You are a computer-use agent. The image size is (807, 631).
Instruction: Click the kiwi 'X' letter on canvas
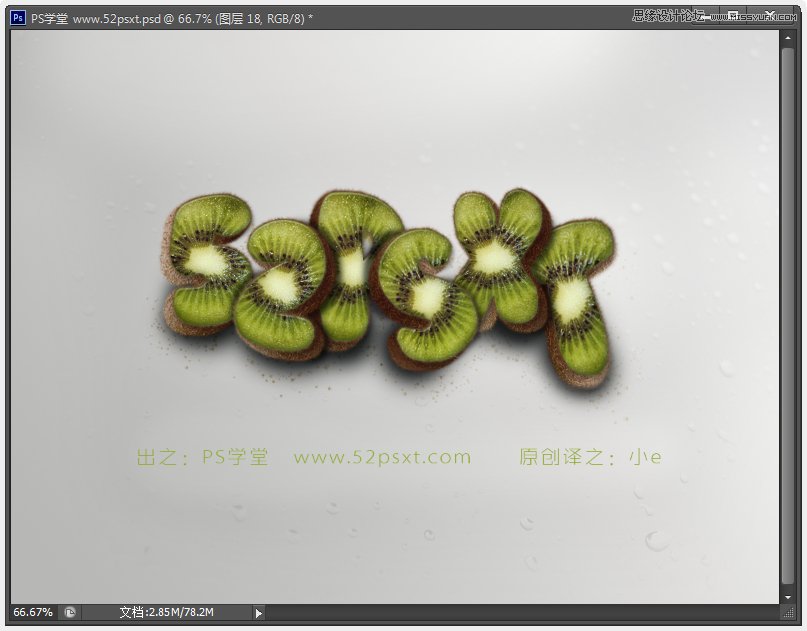pyautogui.click(x=502, y=260)
